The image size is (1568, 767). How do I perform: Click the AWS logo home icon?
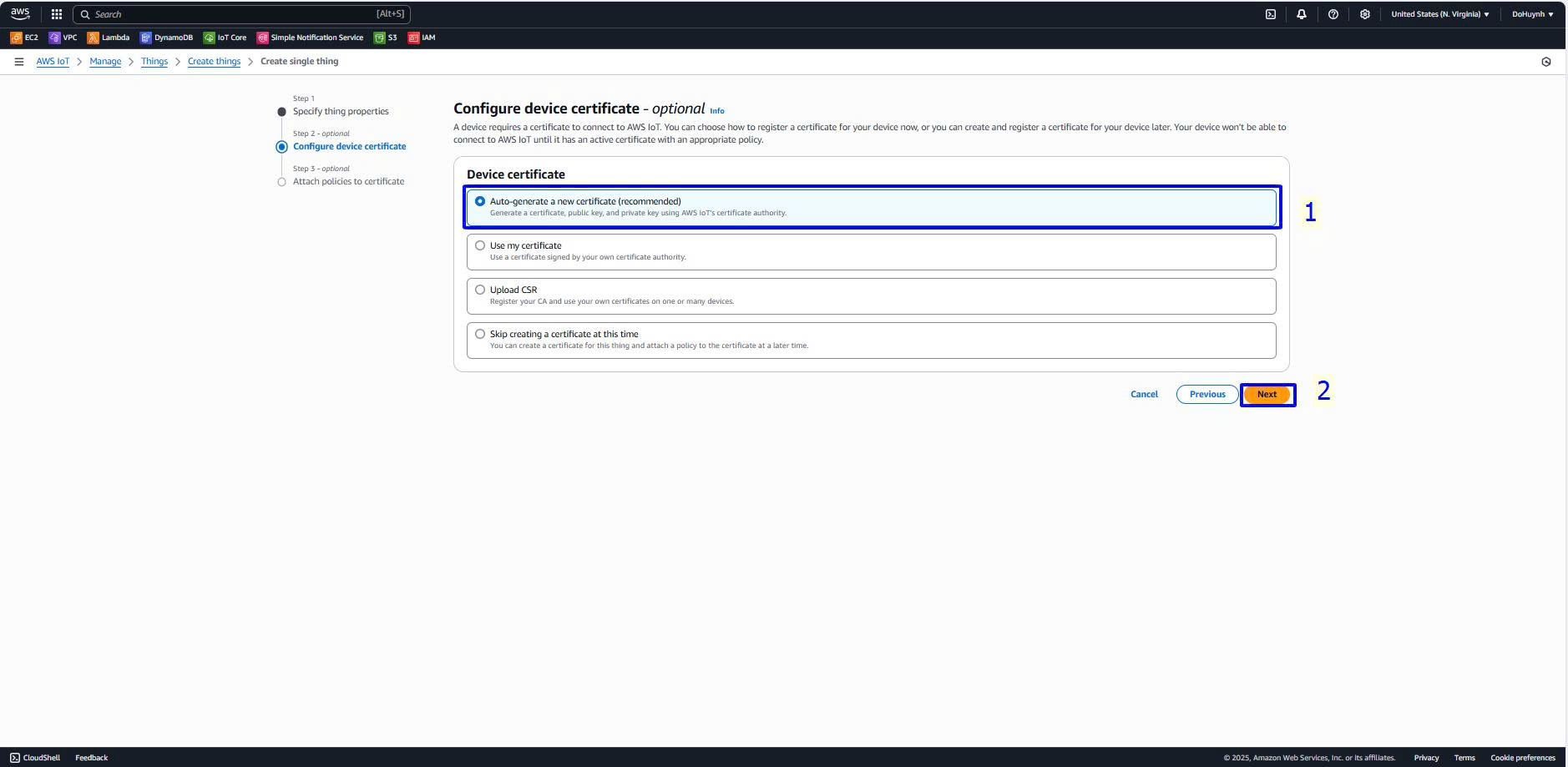click(20, 13)
